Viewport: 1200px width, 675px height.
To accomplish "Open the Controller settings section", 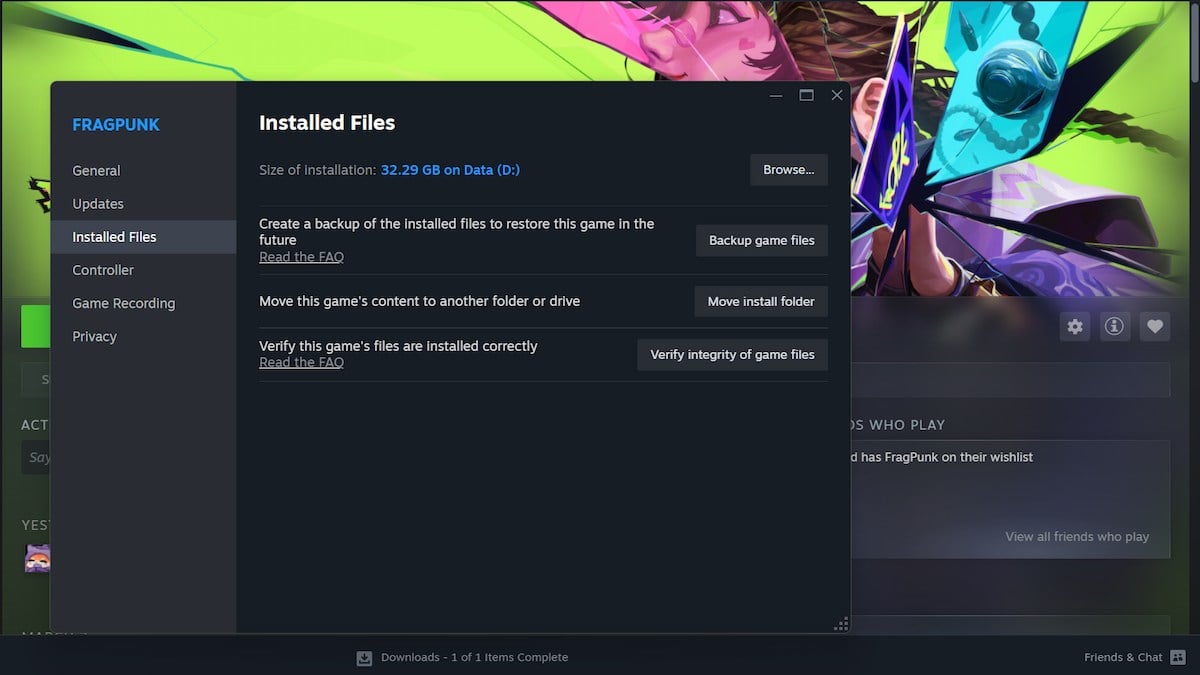I will click(x=103, y=270).
